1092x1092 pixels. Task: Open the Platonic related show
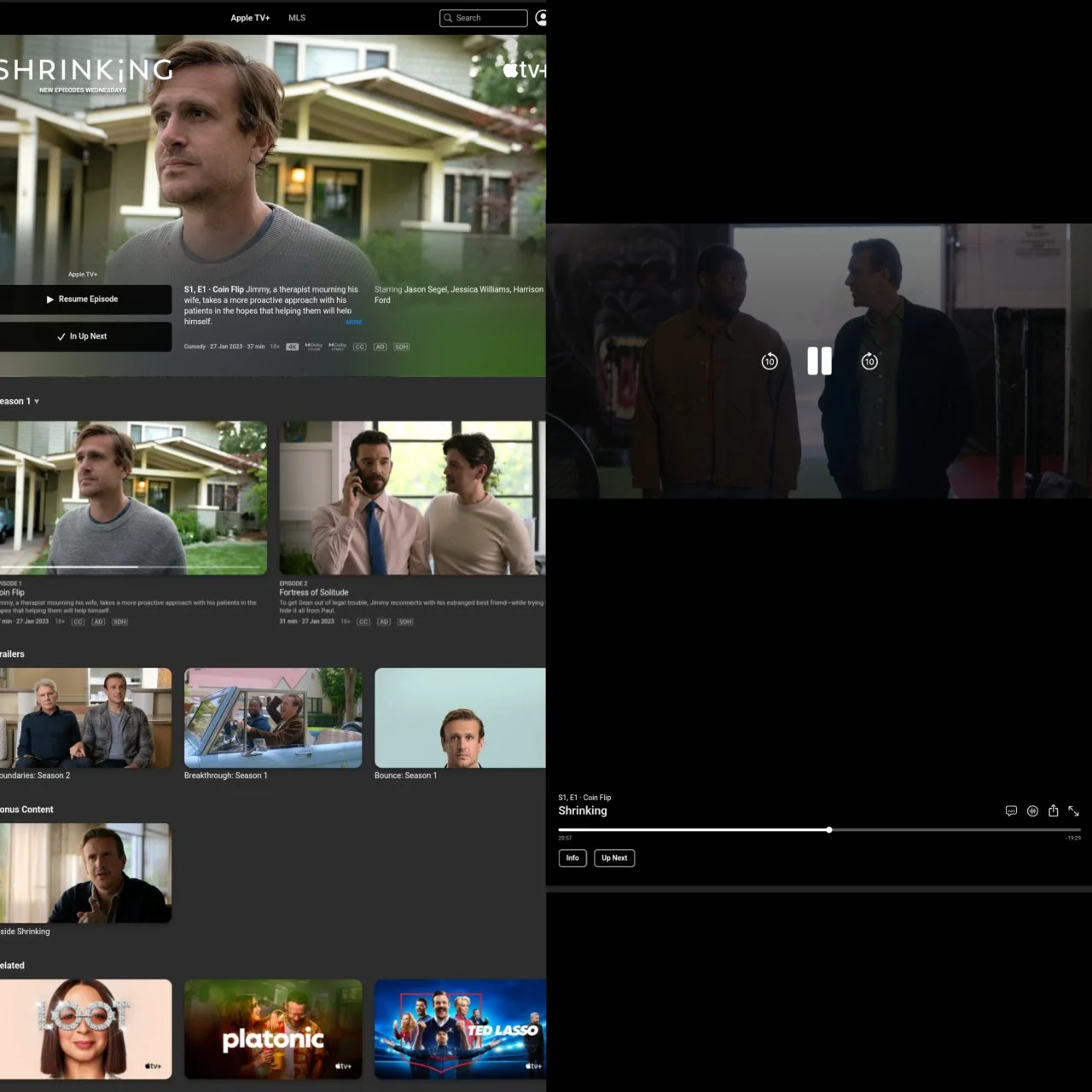(x=273, y=1029)
